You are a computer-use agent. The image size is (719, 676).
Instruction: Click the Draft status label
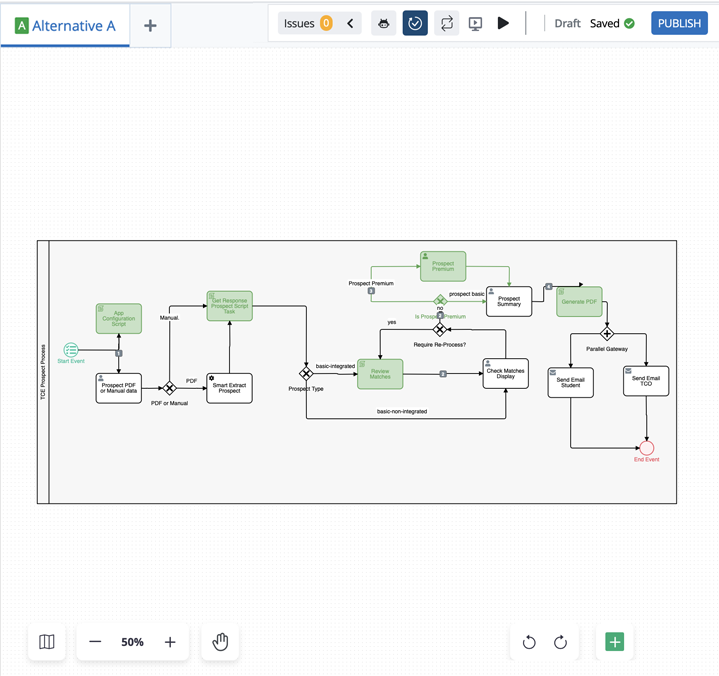click(x=567, y=23)
